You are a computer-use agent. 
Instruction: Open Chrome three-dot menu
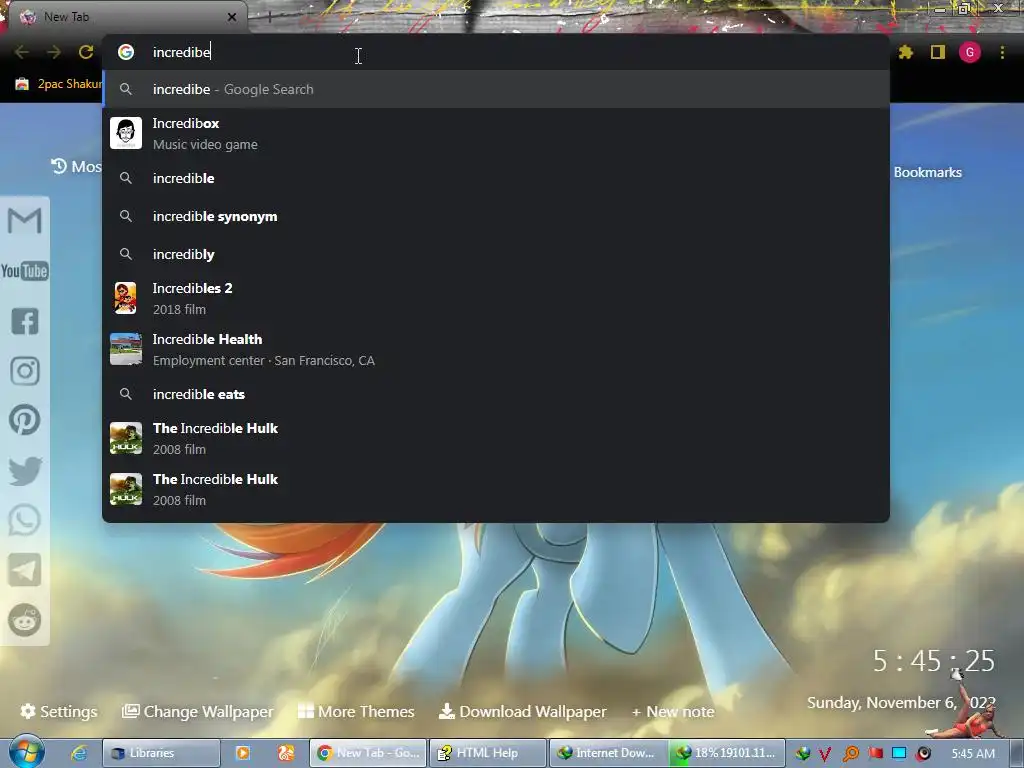[1002, 52]
